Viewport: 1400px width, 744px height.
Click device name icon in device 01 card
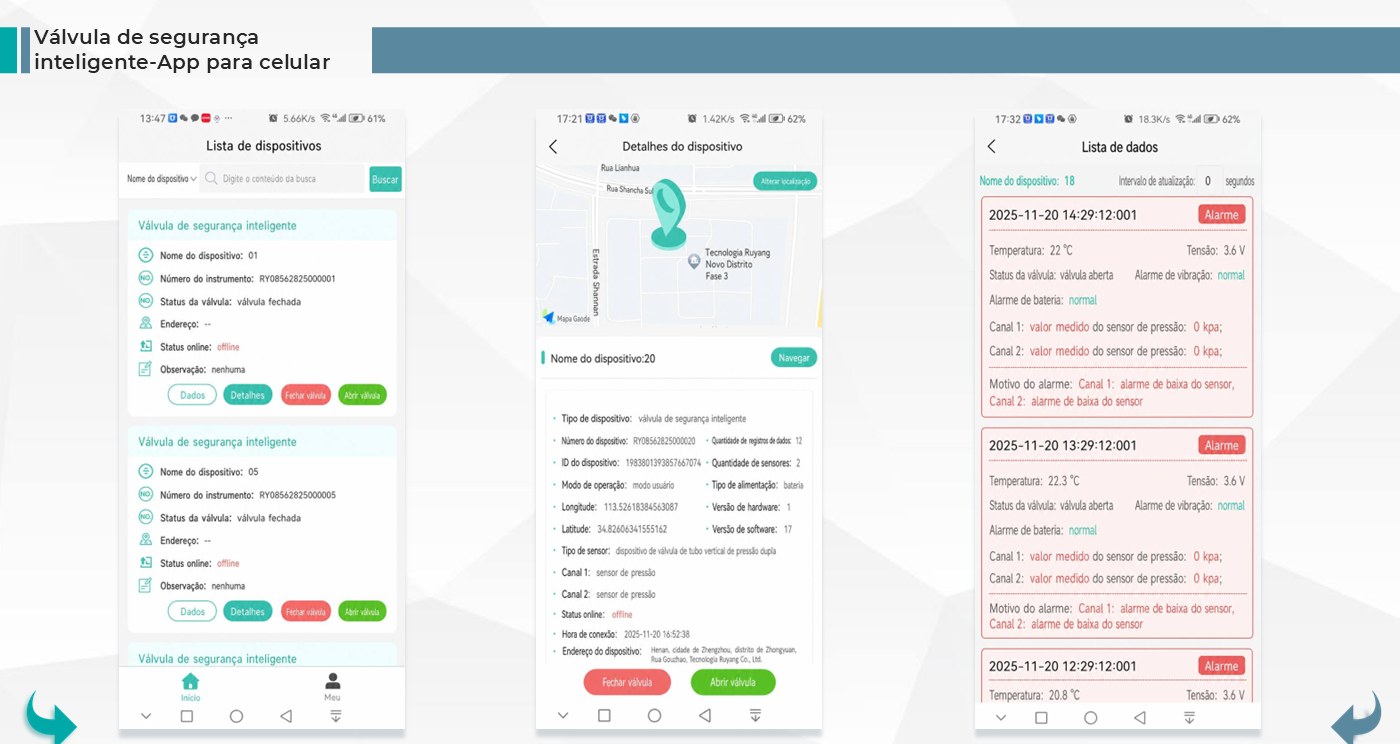coord(145,255)
